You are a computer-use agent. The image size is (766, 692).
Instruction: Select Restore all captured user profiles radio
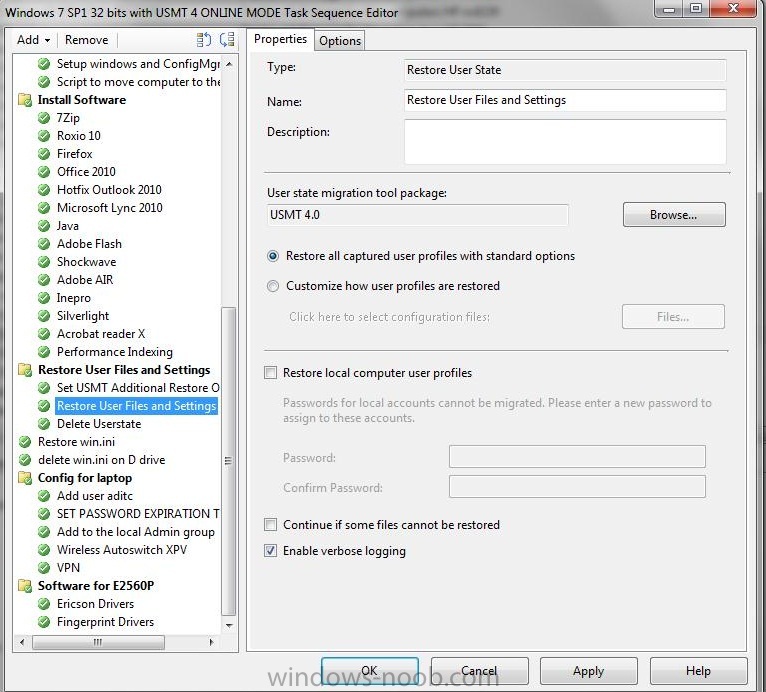pos(273,256)
